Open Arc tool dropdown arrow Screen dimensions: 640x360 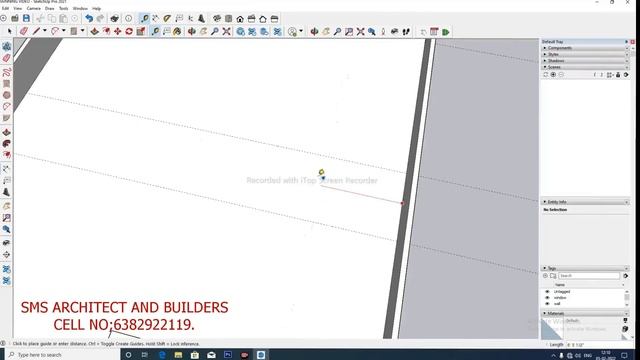(x=64, y=31)
